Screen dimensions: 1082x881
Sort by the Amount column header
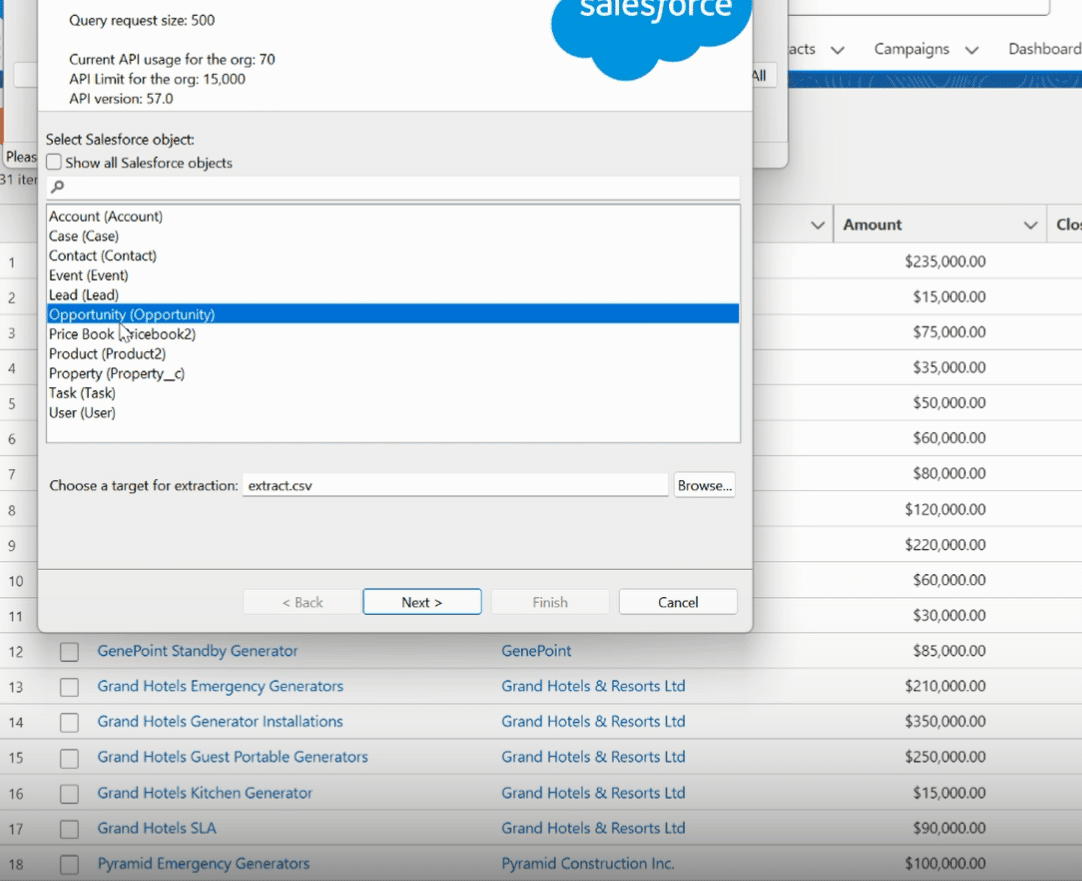tap(872, 225)
